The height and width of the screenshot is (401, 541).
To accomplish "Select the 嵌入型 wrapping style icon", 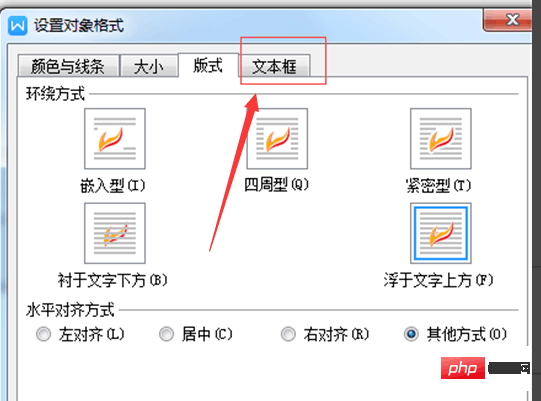I will (x=115, y=139).
